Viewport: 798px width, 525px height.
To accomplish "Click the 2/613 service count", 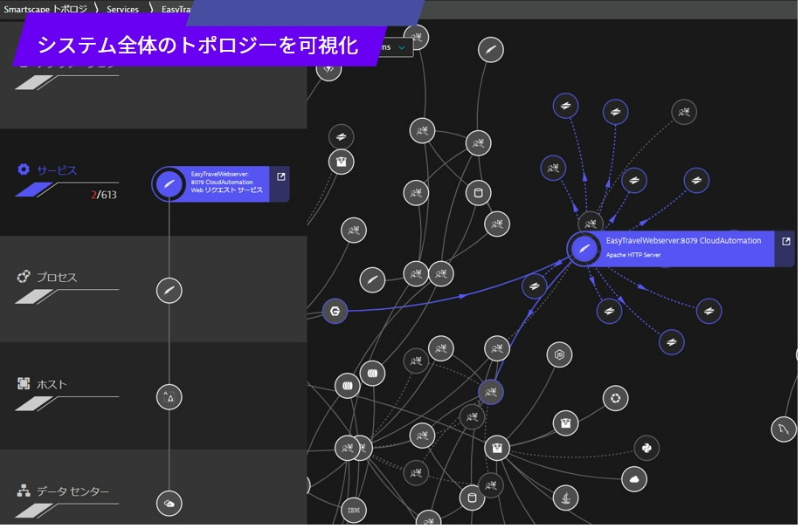I will 104,195.
